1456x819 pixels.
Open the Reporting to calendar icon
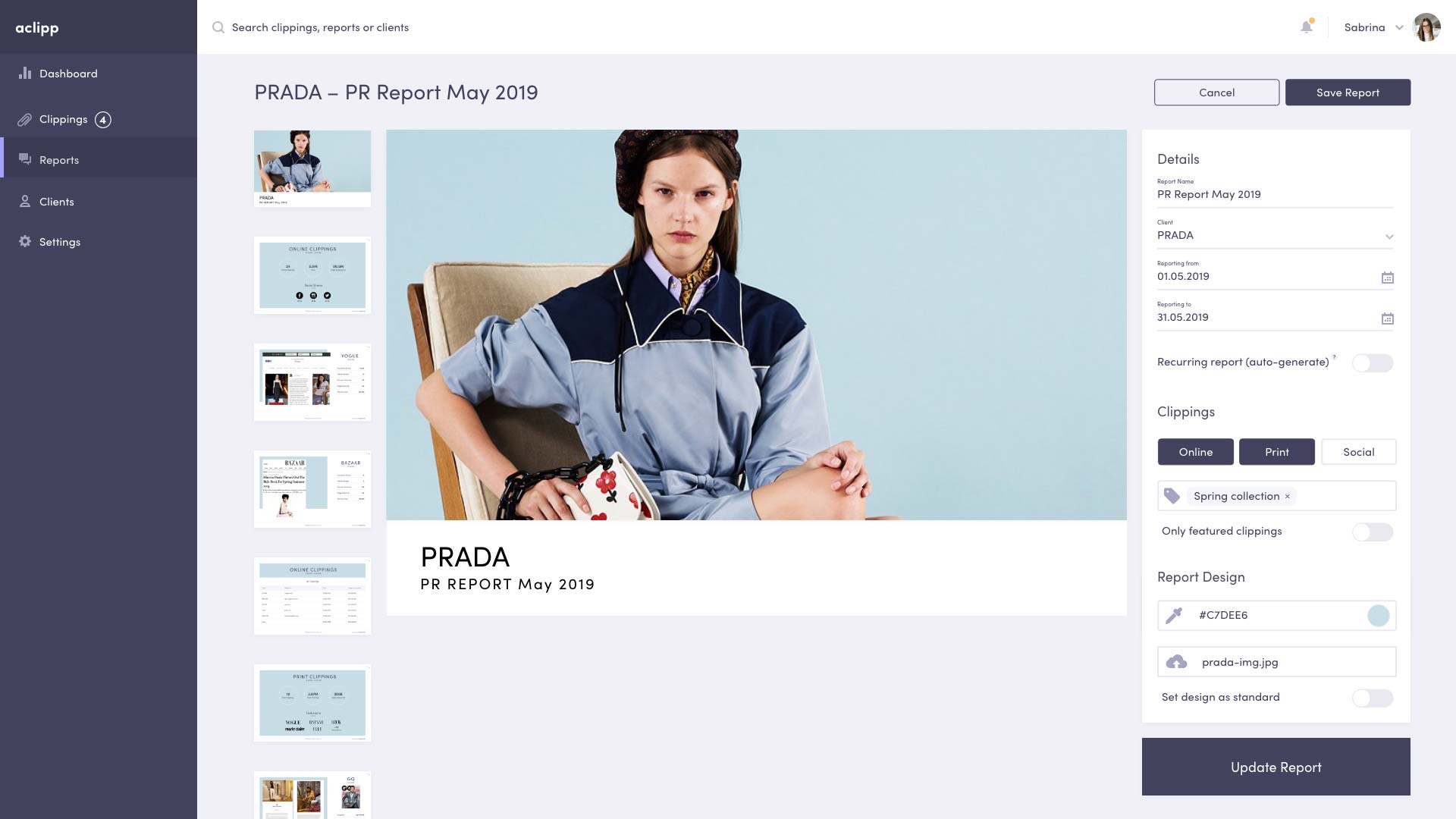pos(1387,318)
